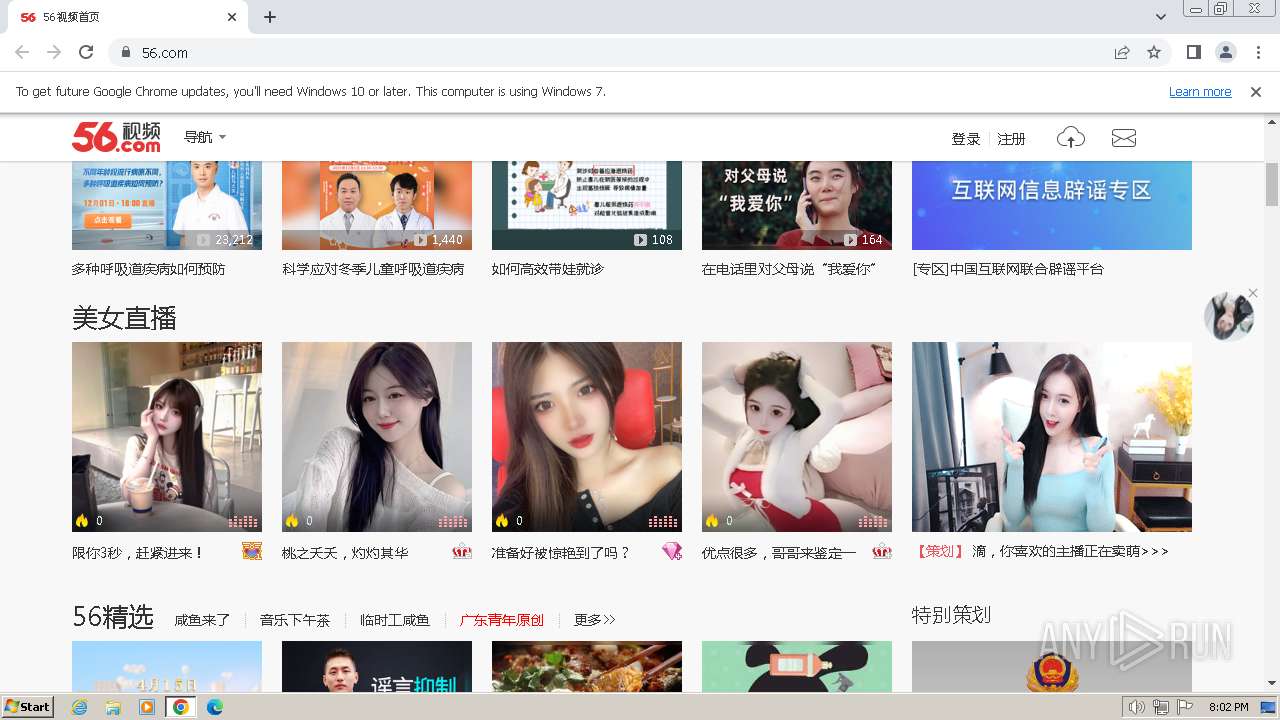Open Windows Media Player from taskbar
Screen dimensions: 1280x720
(x=147, y=707)
